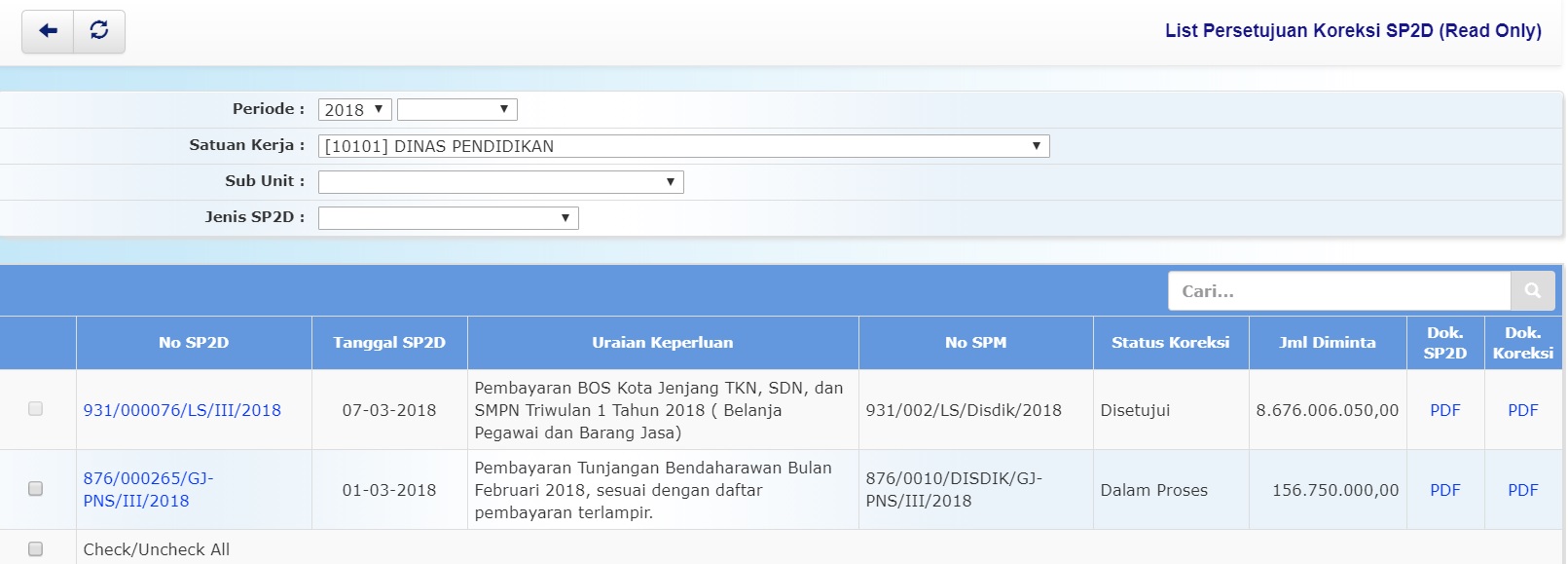The image size is (1568, 564).
Task: Click the Satuan Kerja label
Action: pyautogui.click(x=247, y=145)
